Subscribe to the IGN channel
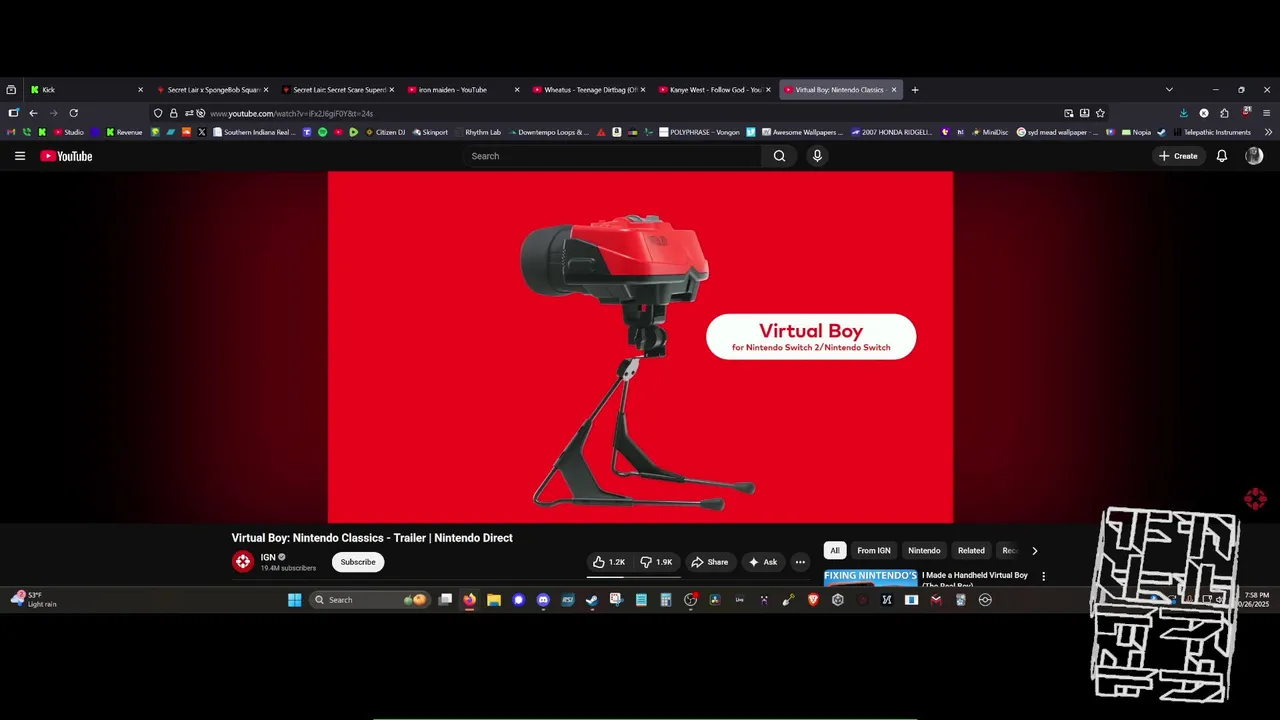 [358, 562]
